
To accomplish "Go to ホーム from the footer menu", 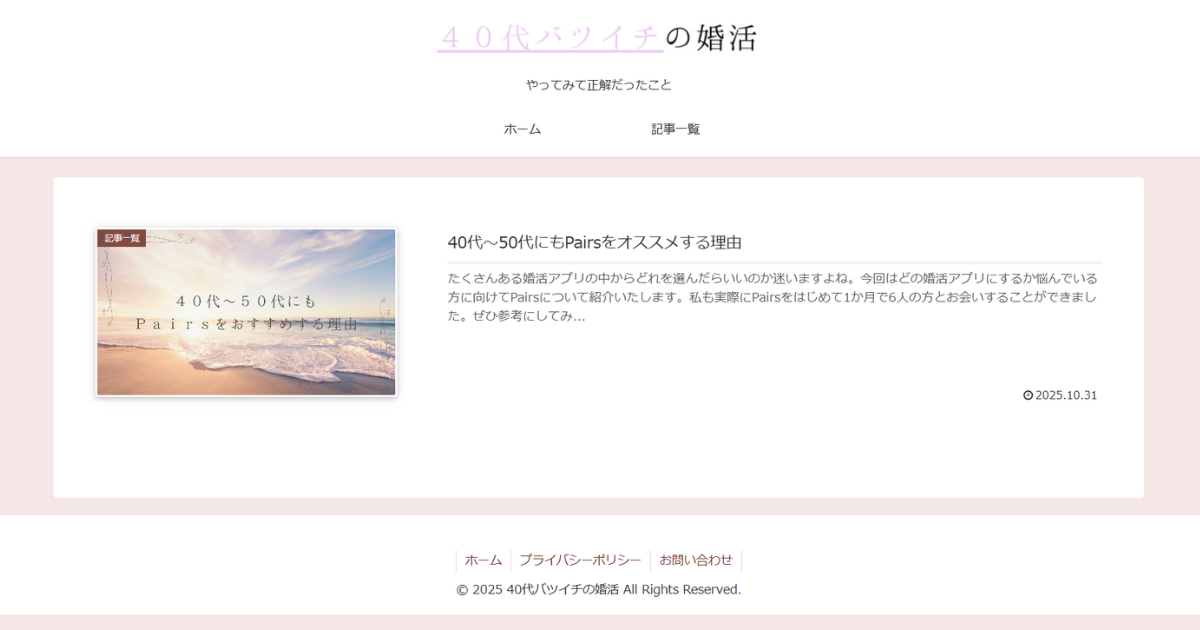I will (x=483, y=560).
